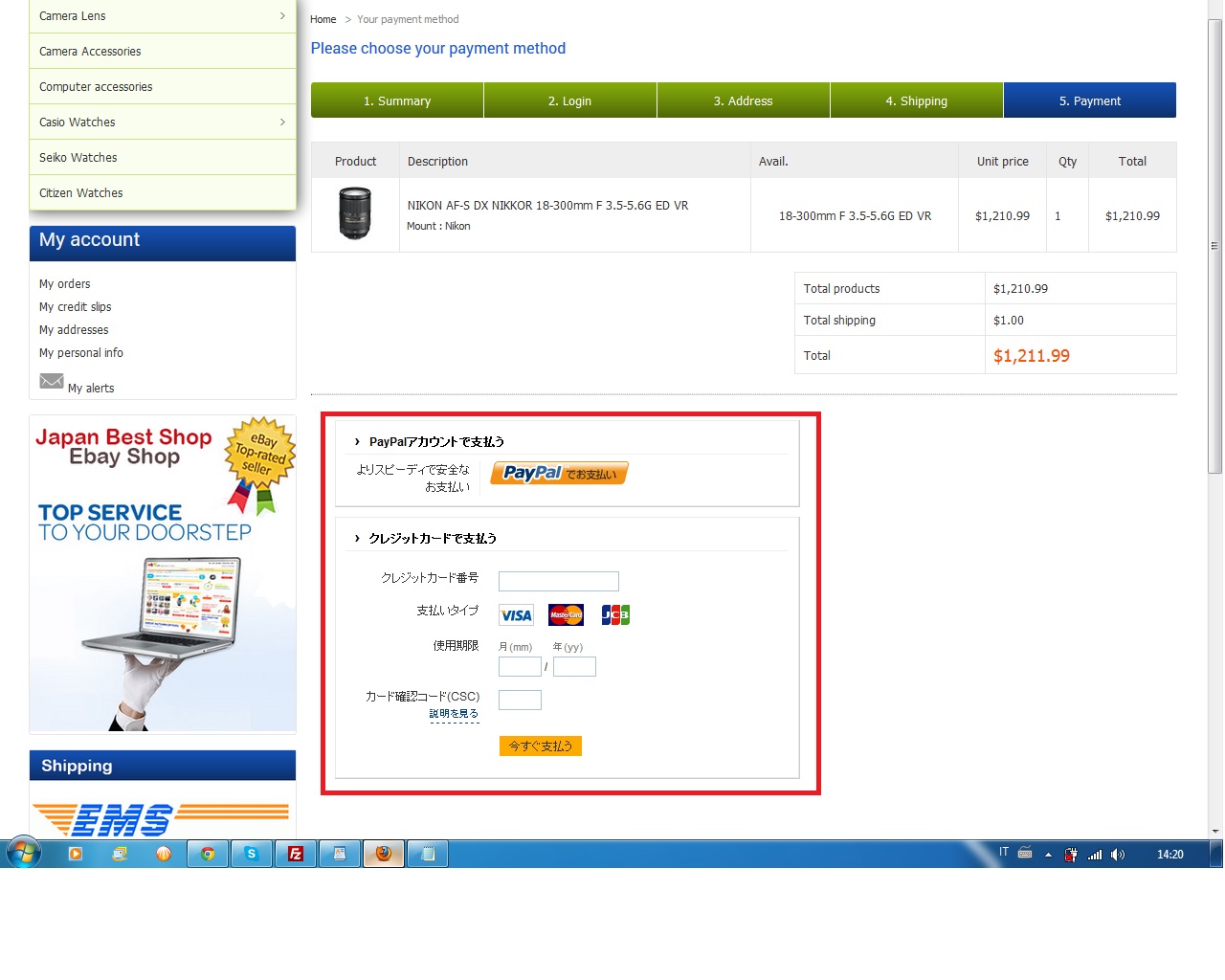Pay with the orange PayPal button
This screenshot has width=1225, height=980.
coord(559,473)
